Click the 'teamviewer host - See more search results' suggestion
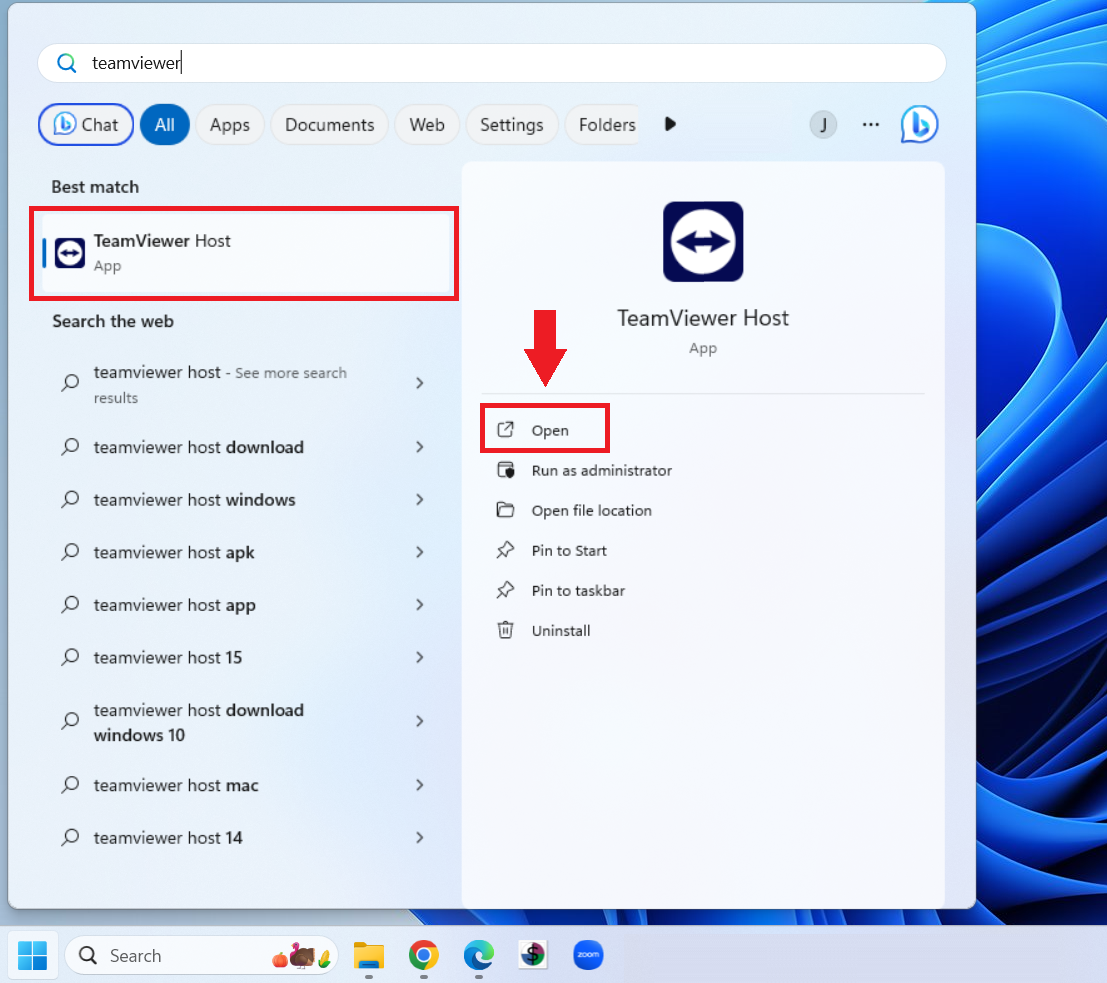Viewport: 1107px width, 983px height. coord(244,384)
